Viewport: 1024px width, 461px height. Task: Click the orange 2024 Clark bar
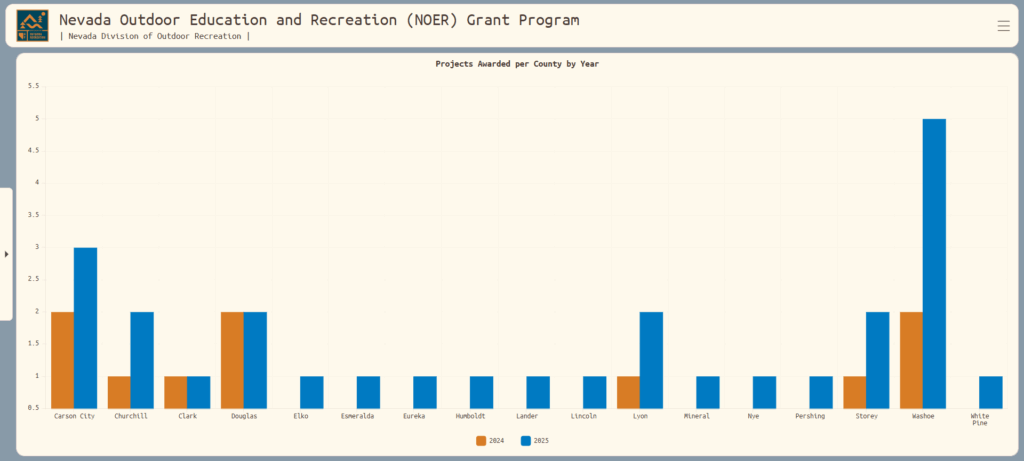point(175,392)
